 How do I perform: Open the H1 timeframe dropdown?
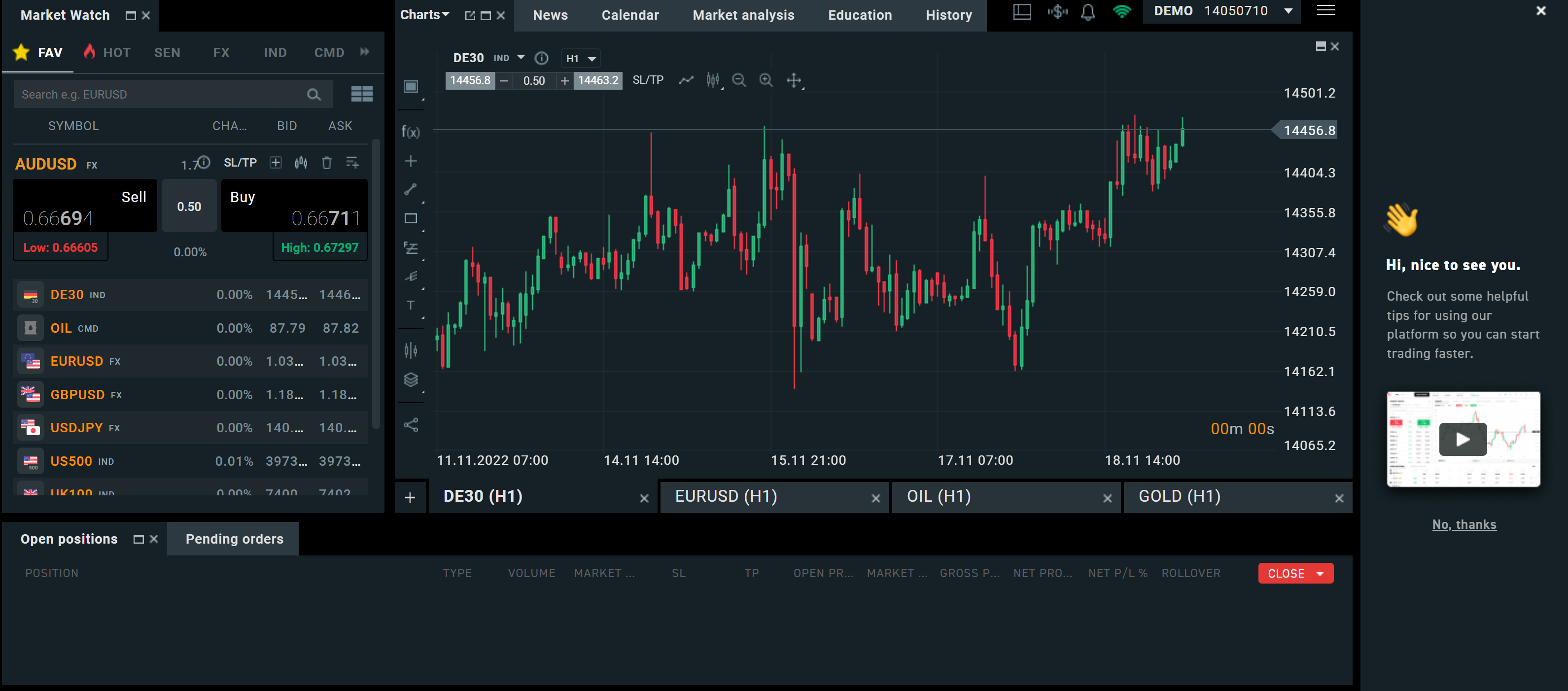(580, 59)
